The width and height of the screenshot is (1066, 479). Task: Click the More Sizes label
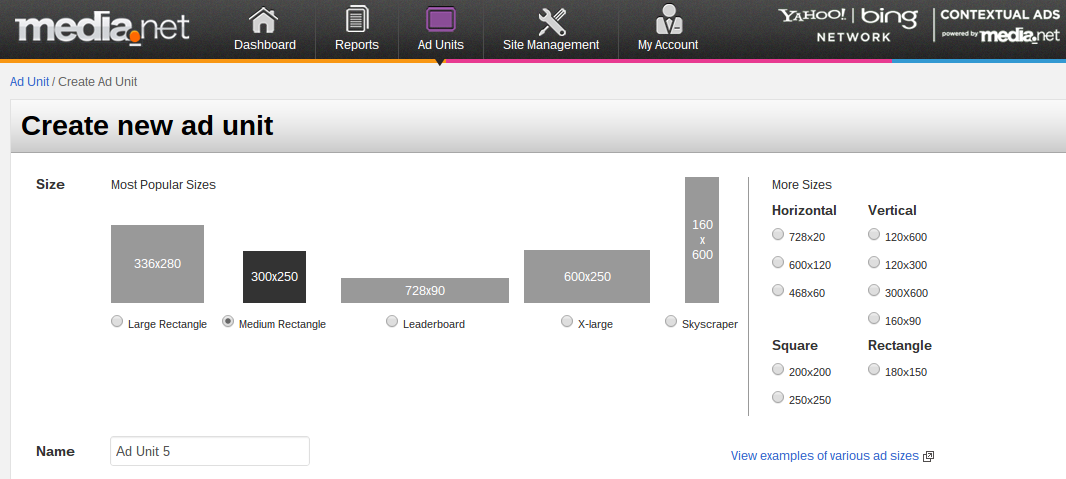pyautogui.click(x=802, y=185)
